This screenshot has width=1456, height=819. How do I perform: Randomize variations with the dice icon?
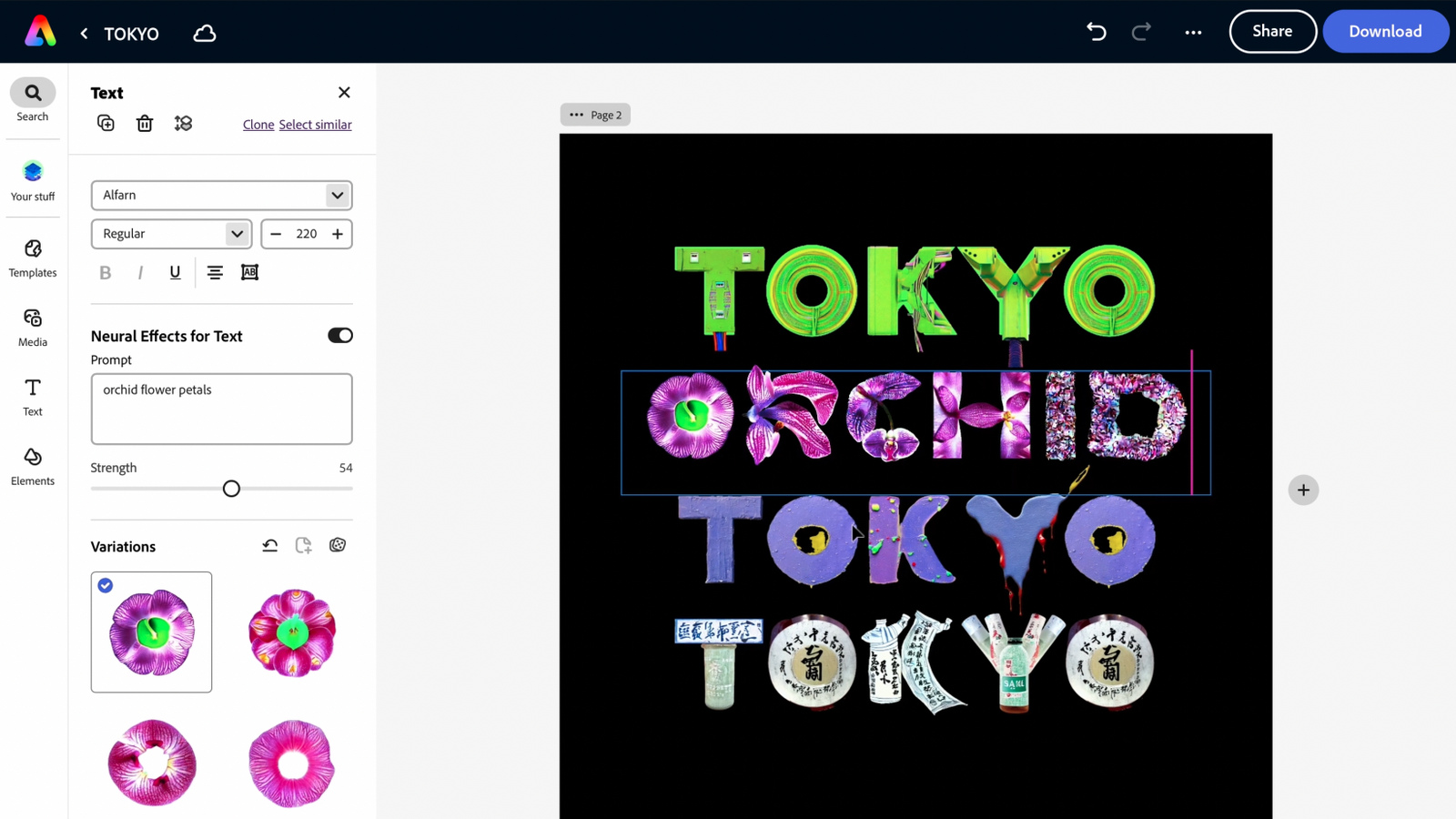click(338, 544)
